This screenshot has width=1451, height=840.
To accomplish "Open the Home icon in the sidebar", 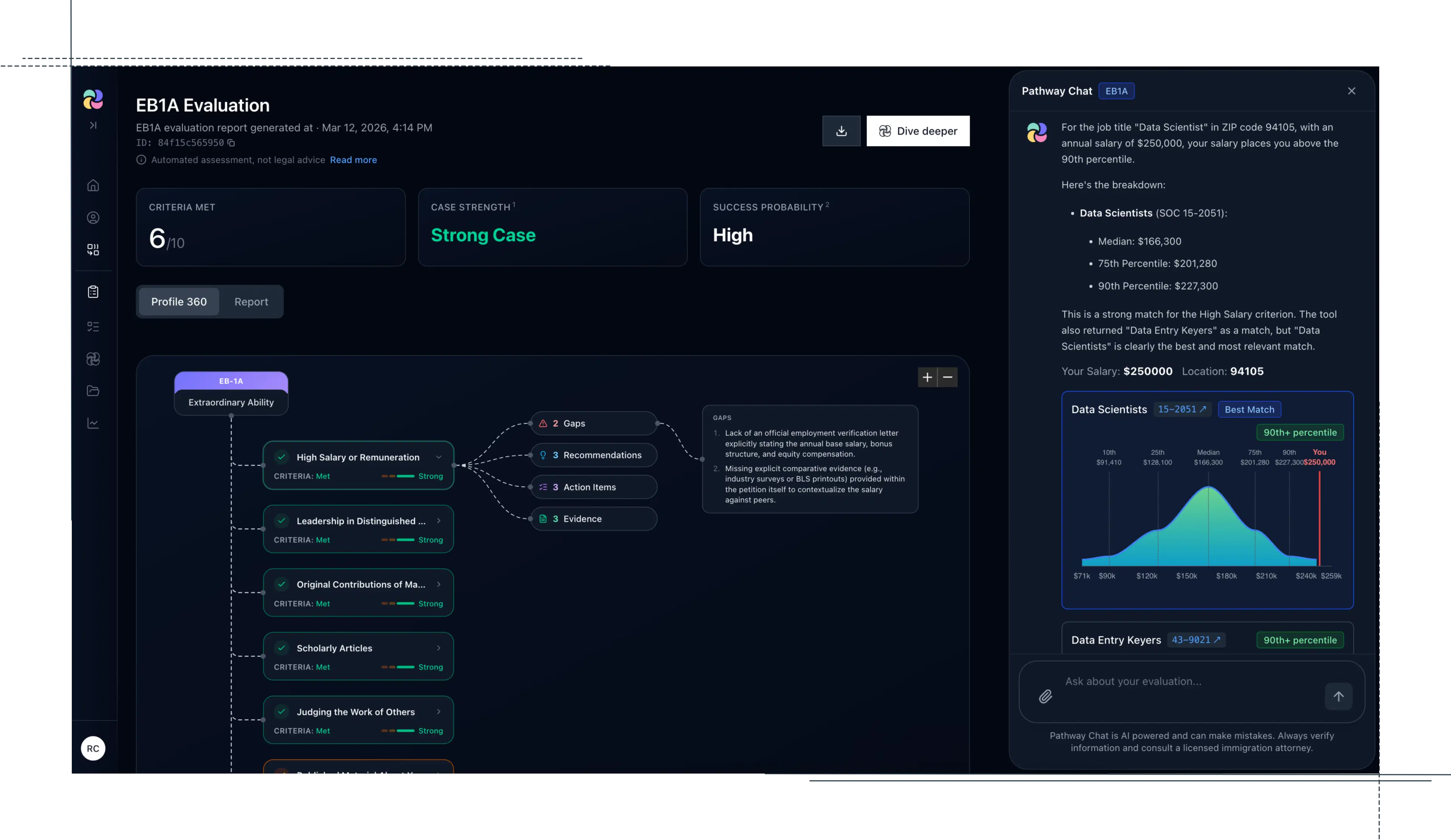I will (93, 186).
